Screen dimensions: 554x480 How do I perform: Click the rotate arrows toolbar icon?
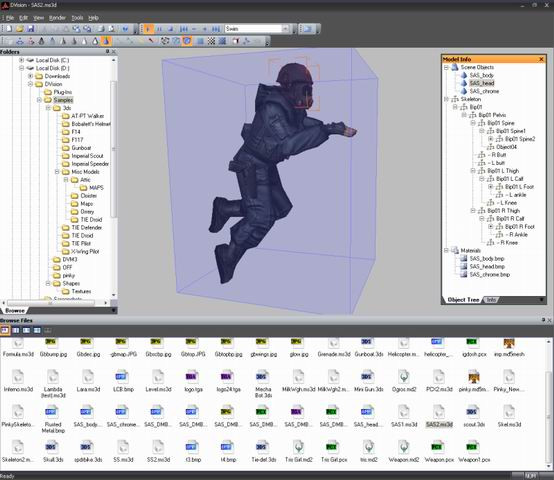pyautogui.click(x=165, y=41)
